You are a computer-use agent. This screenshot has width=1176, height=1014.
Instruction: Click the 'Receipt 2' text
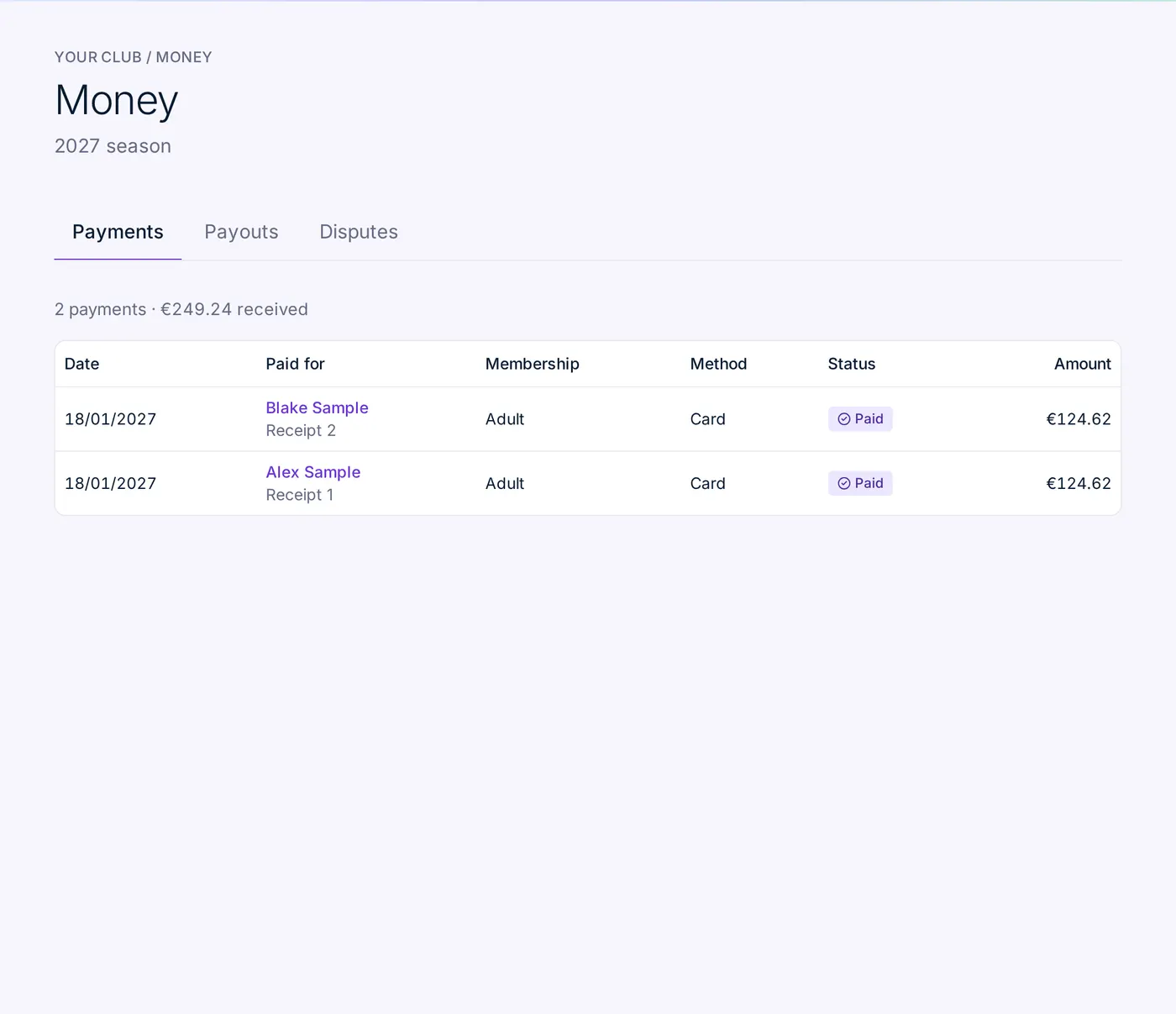301,430
